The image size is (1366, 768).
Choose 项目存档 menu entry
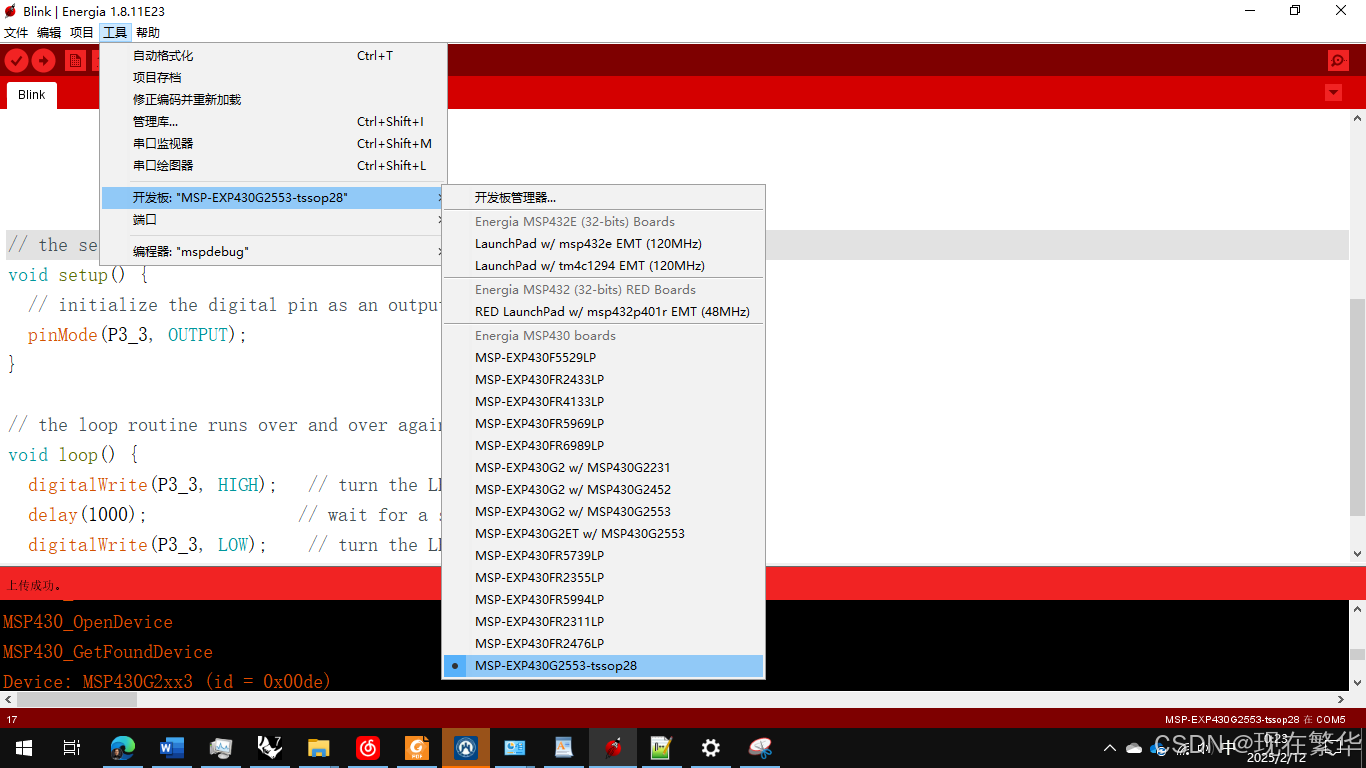pos(273,78)
